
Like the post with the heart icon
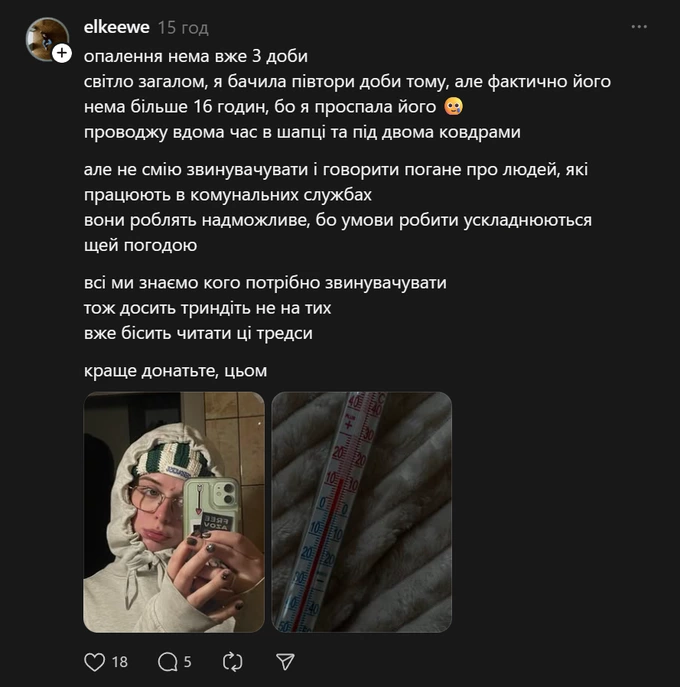95,662
